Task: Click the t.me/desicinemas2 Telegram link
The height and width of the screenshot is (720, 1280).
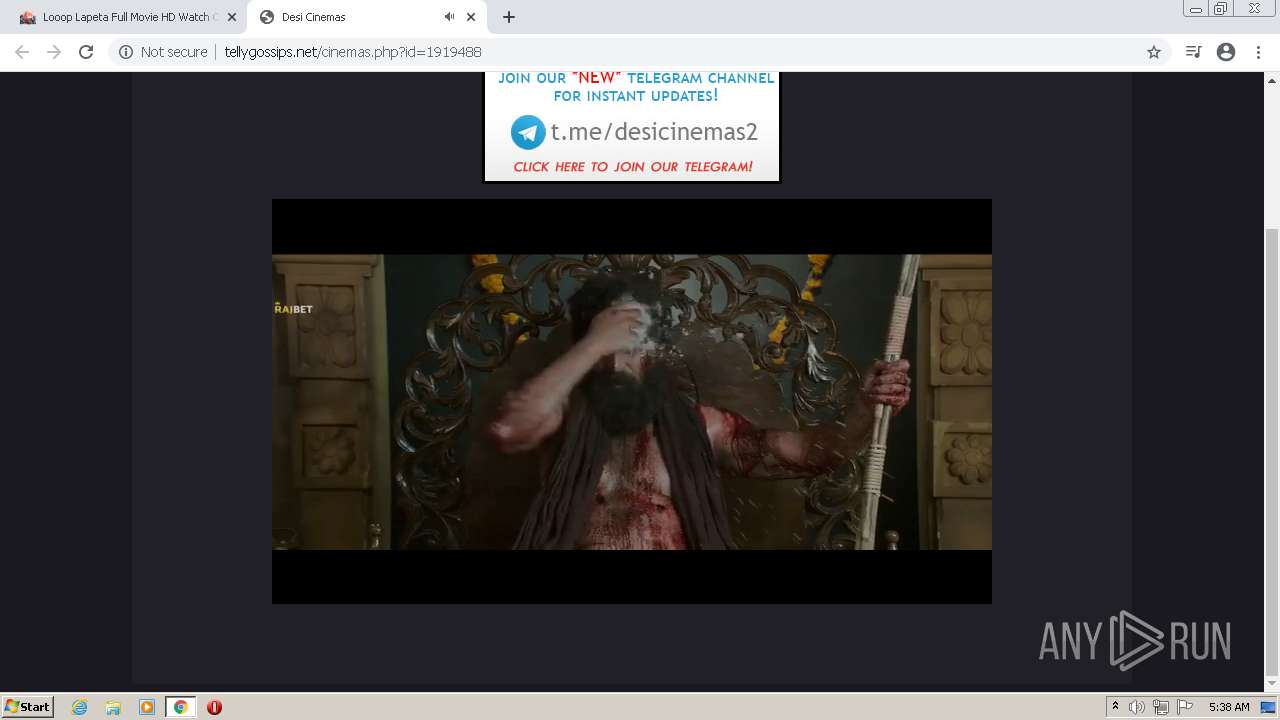Action: 654,132
